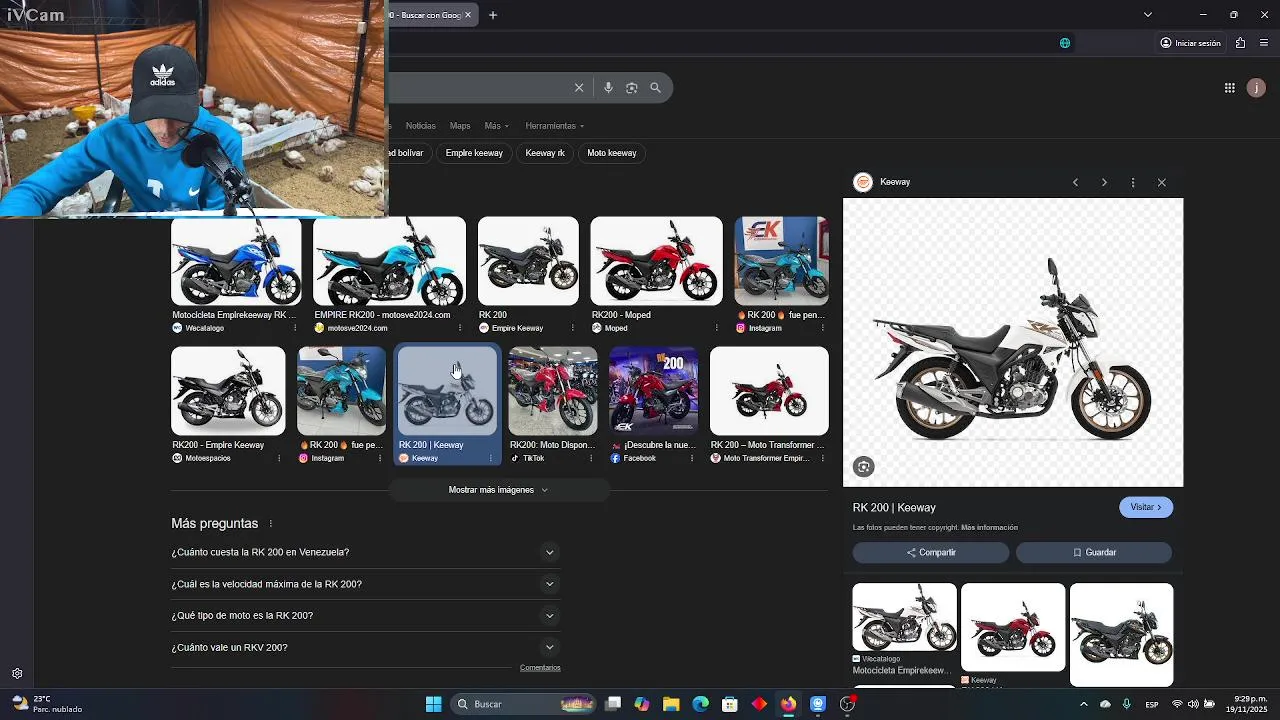The width and height of the screenshot is (1280, 720).
Task: Open blue Motocicleta Empirekeeway RK thumbnail
Action: click(236, 261)
